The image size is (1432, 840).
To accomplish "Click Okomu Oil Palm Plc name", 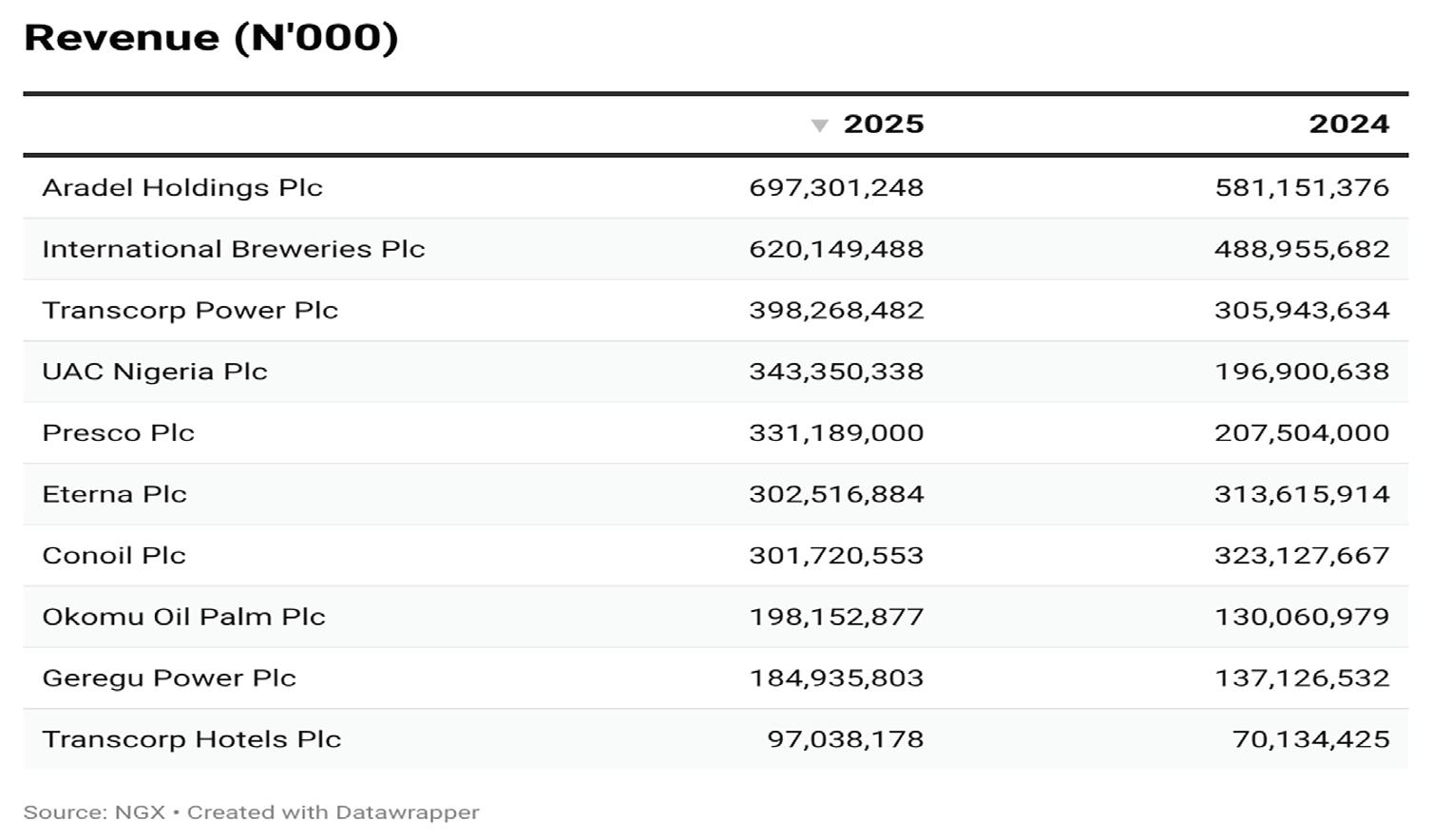I will [x=184, y=617].
